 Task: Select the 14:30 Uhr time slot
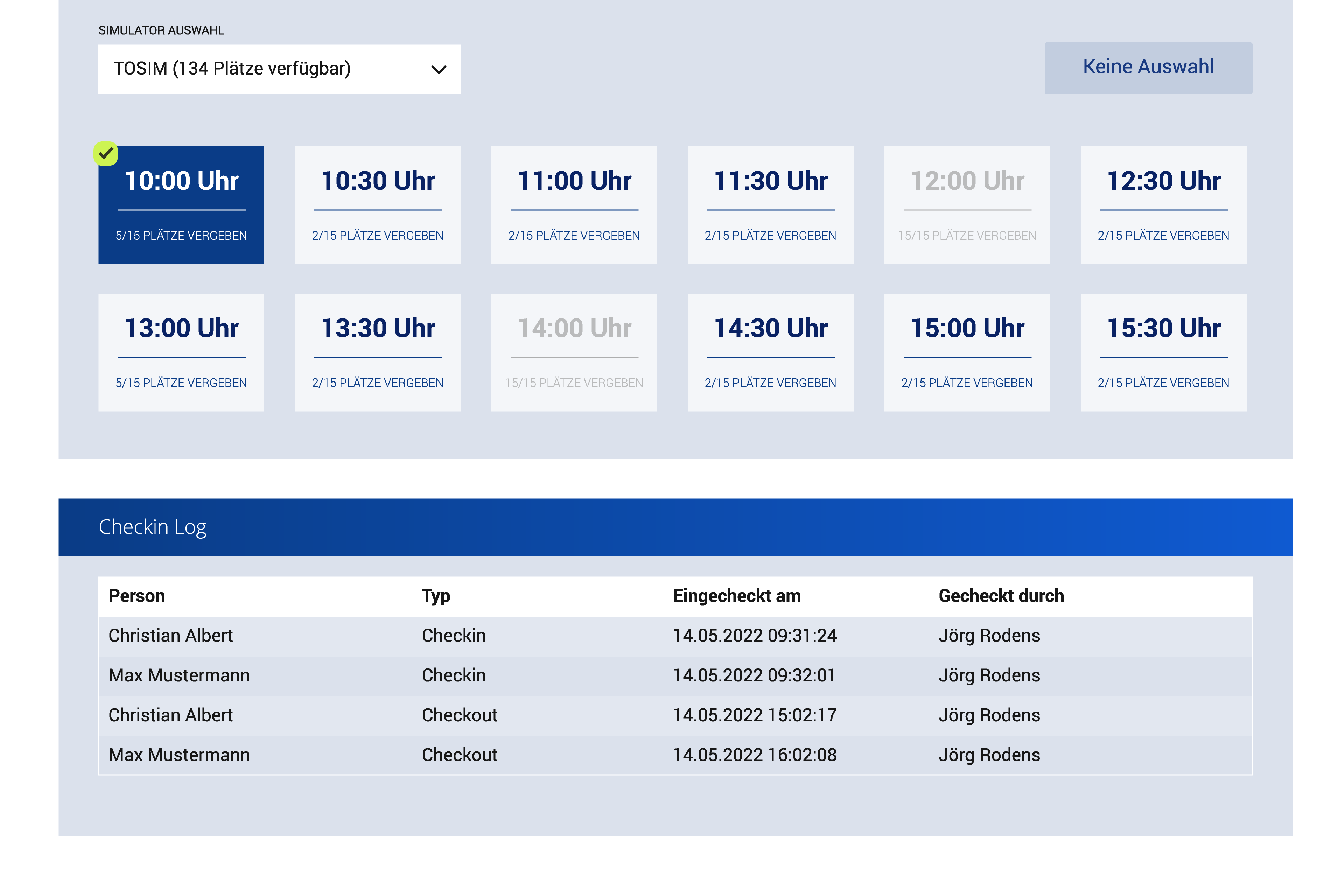pyautogui.click(x=770, y=352)
